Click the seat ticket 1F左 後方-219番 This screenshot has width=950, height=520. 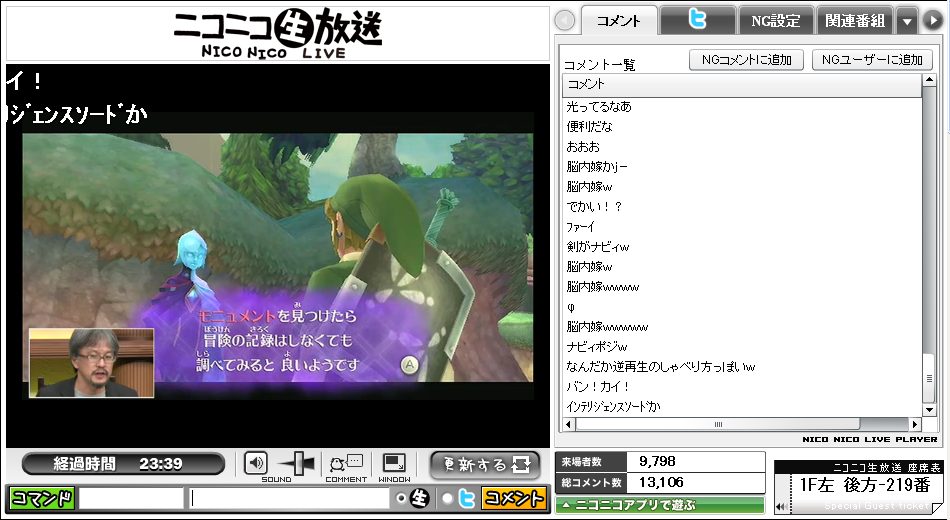(x=865, y=485)
